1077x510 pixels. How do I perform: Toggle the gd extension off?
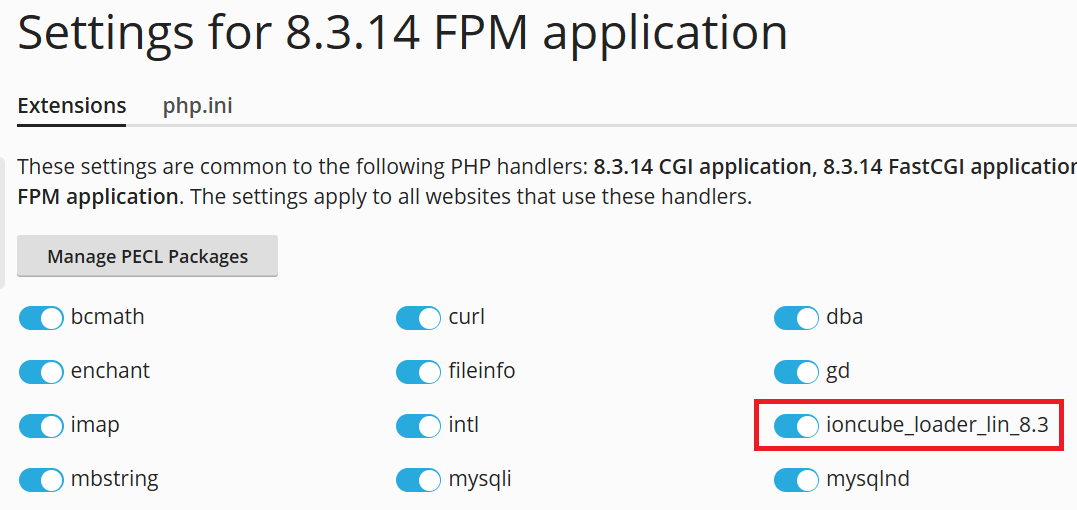coord(796,372)
